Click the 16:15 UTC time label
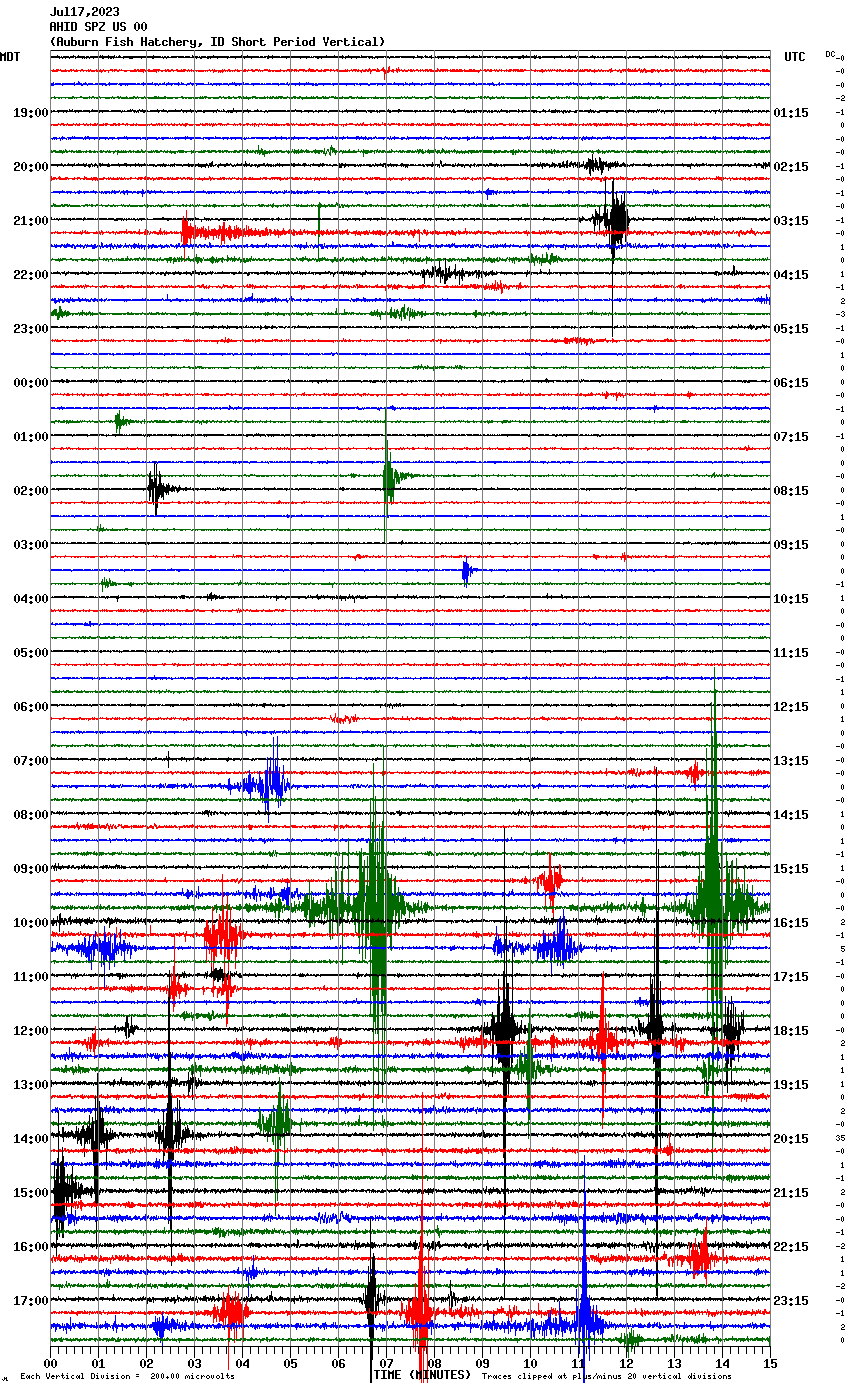 click(791, 923)
